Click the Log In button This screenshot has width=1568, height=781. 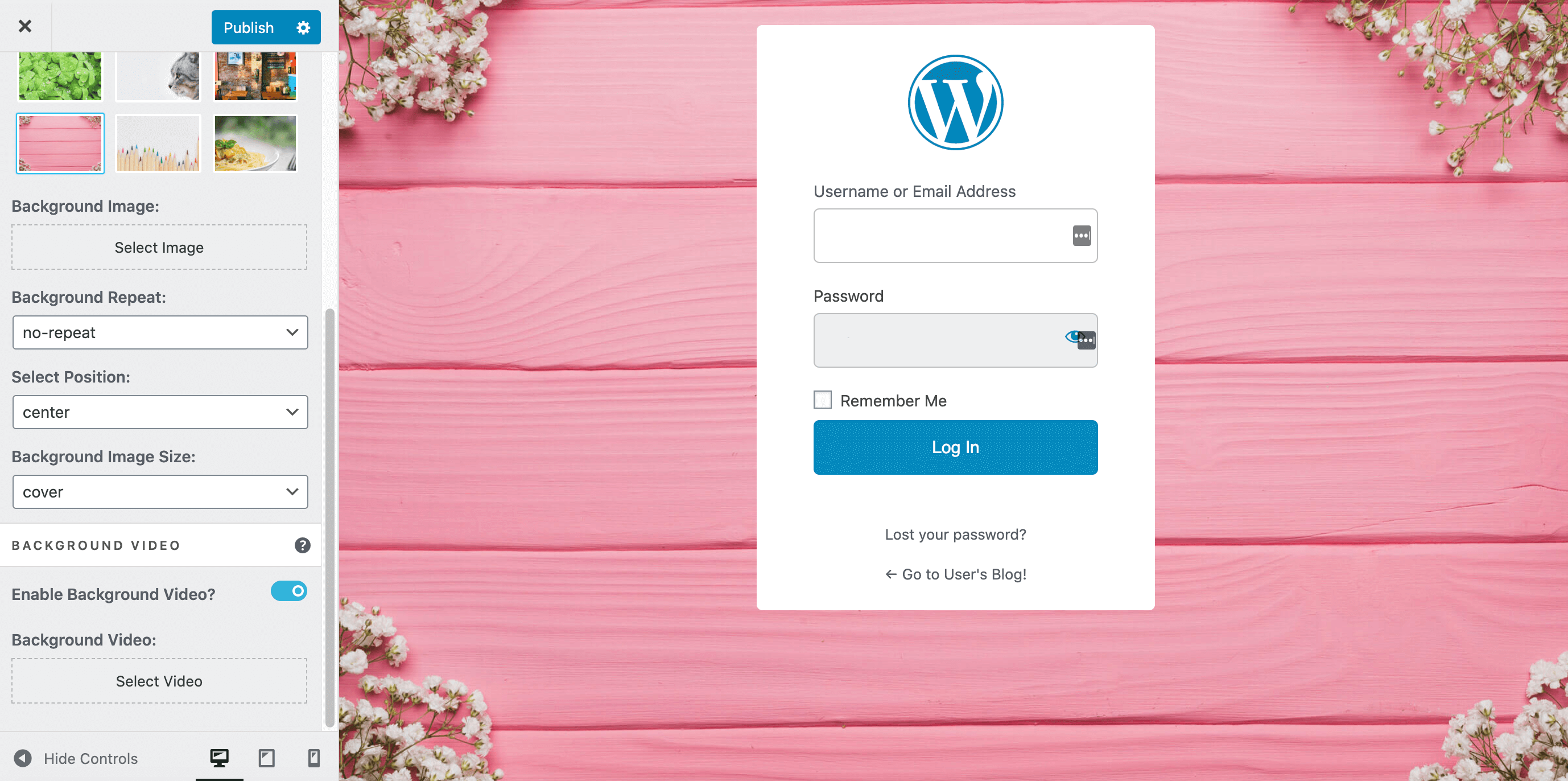coord(955,447)
